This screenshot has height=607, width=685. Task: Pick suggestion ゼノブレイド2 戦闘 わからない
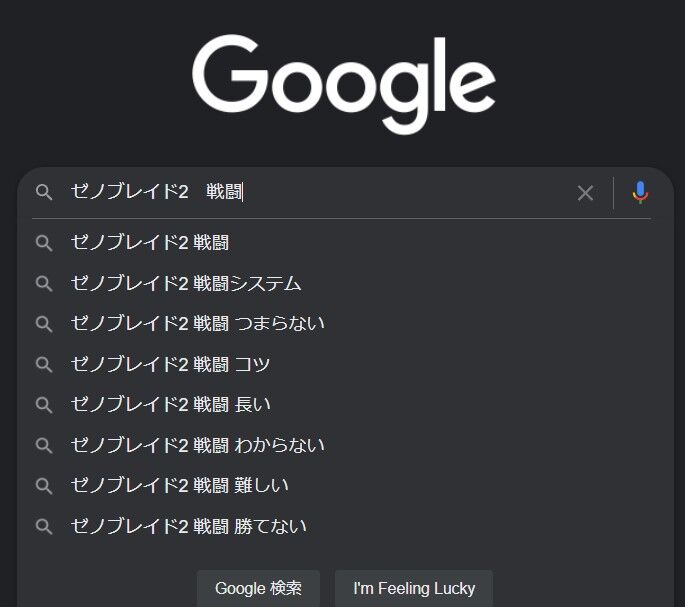coord(345,446)
